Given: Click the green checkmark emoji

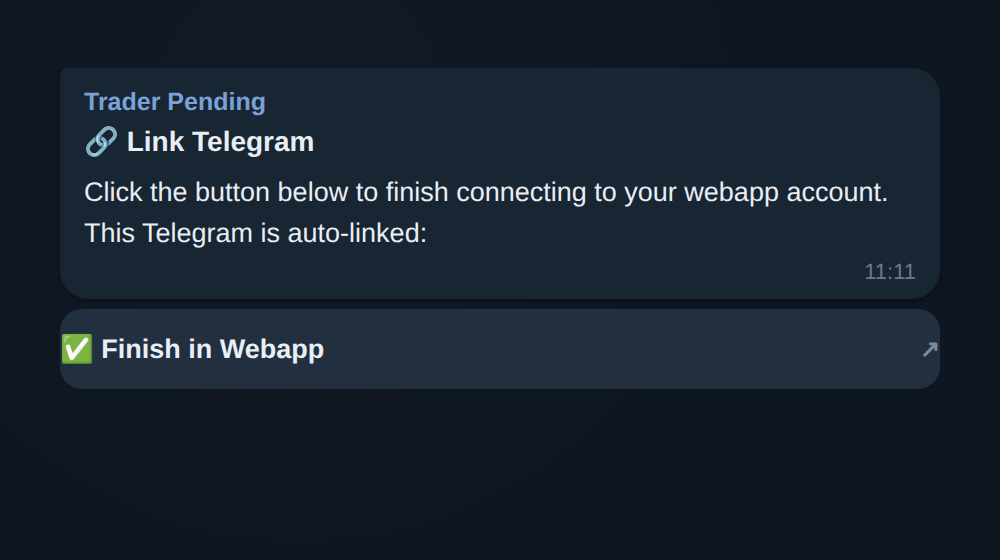Looking at the screenshot, I should [x=77, y=349].
